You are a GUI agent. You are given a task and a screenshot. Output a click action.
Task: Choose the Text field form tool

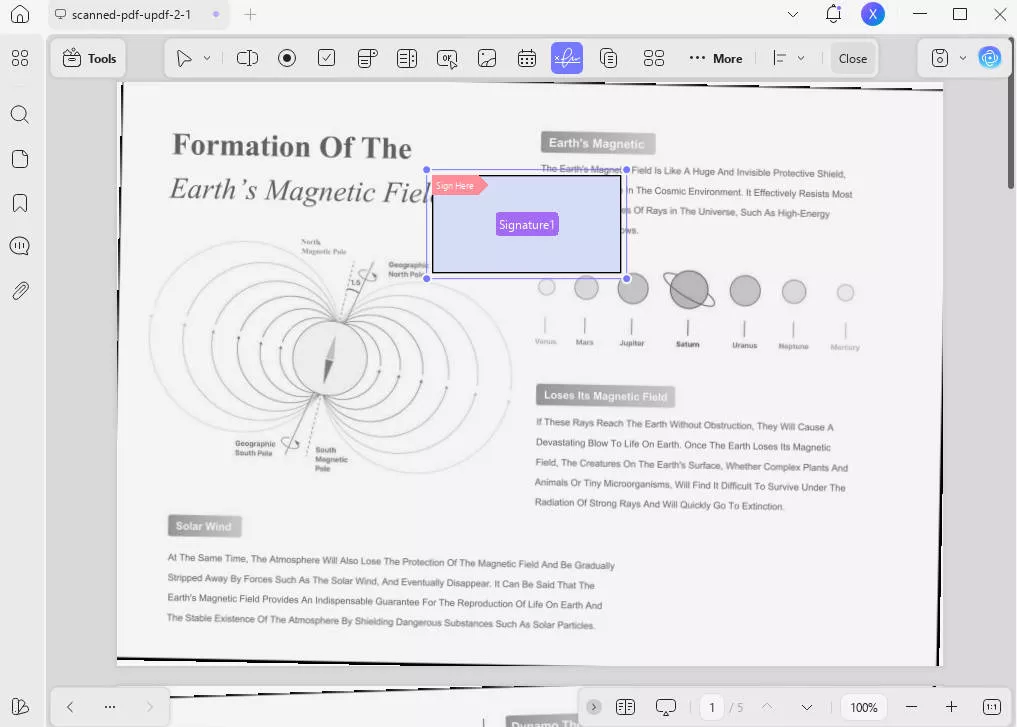(x=247, y=58)
